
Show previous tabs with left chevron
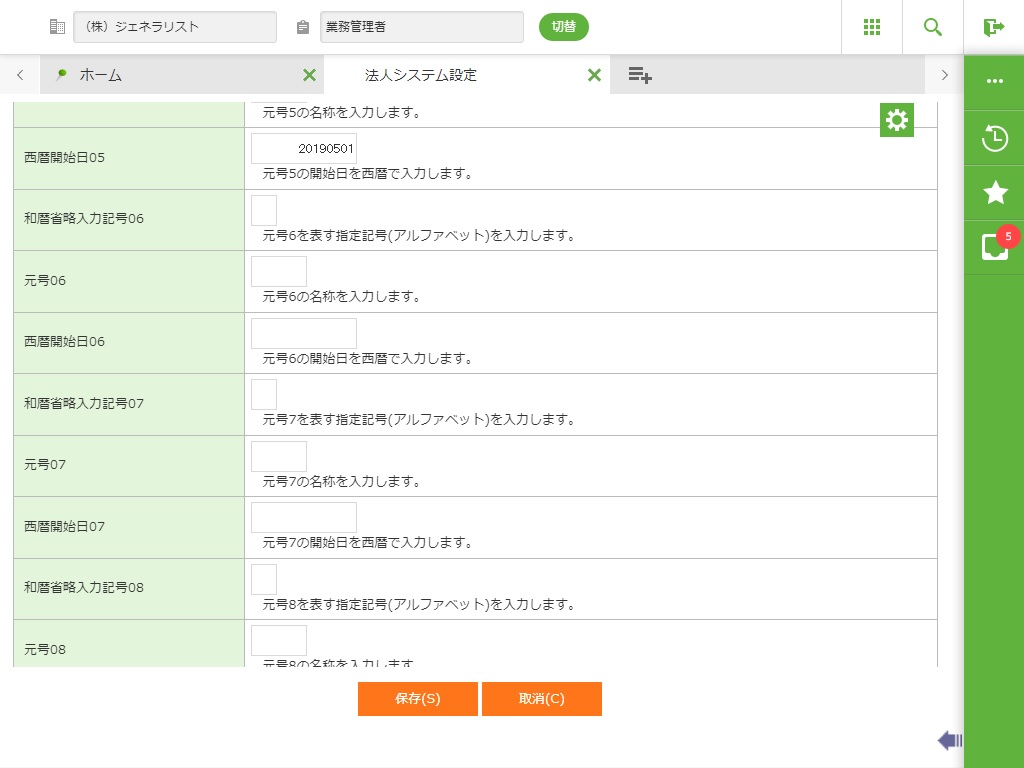pos(20,75)
